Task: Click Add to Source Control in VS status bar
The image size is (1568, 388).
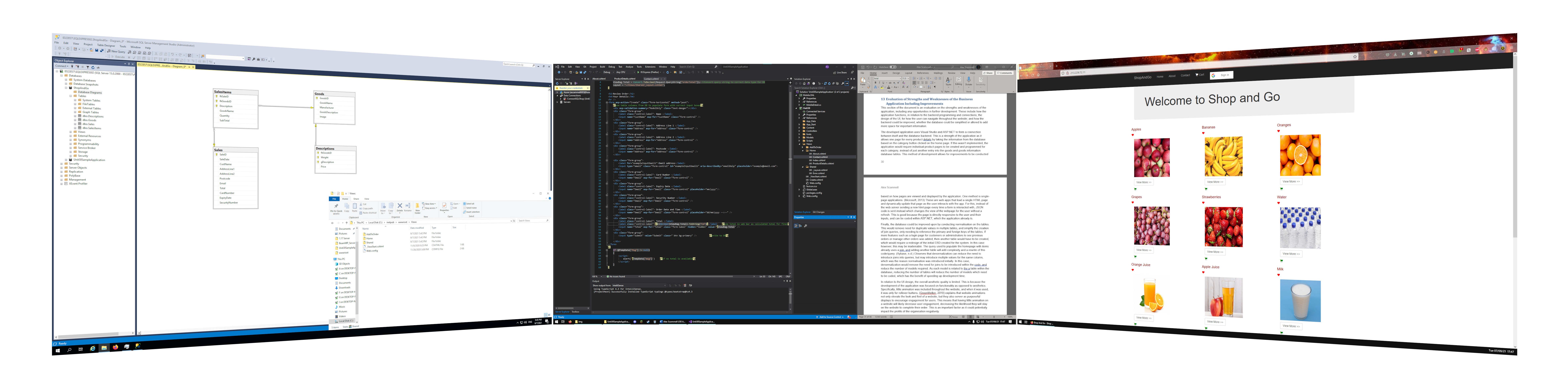Action: click(x=830, y=317)
